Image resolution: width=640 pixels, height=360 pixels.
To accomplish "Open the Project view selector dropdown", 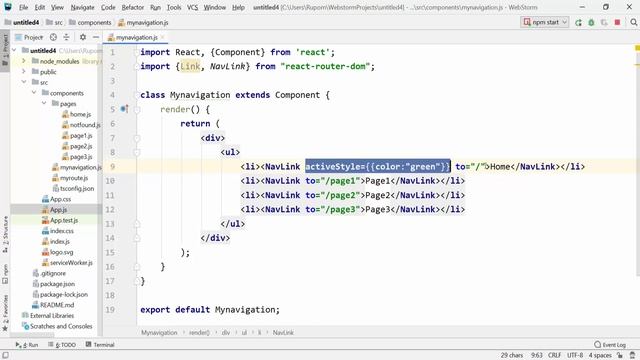I will tap(29, 37).
